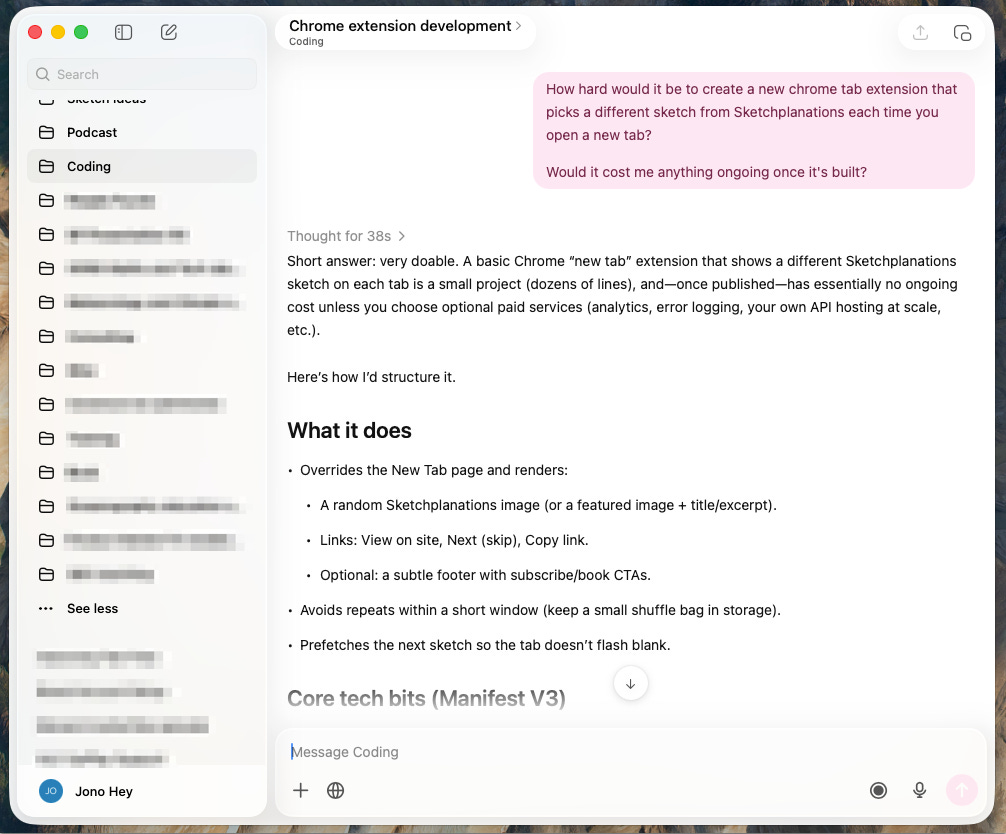Click the microphone dictation icon

pos(919,790)
